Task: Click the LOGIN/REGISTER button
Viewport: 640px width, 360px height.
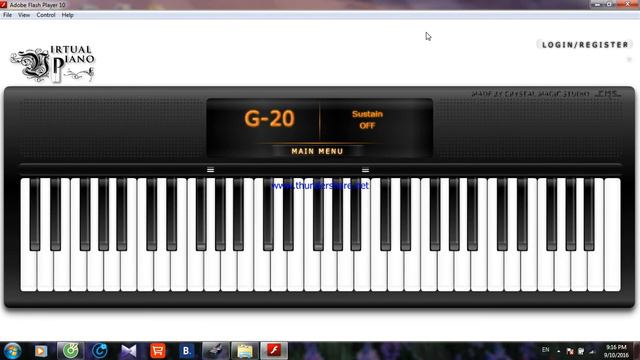Action: click(x=585, y=44)
